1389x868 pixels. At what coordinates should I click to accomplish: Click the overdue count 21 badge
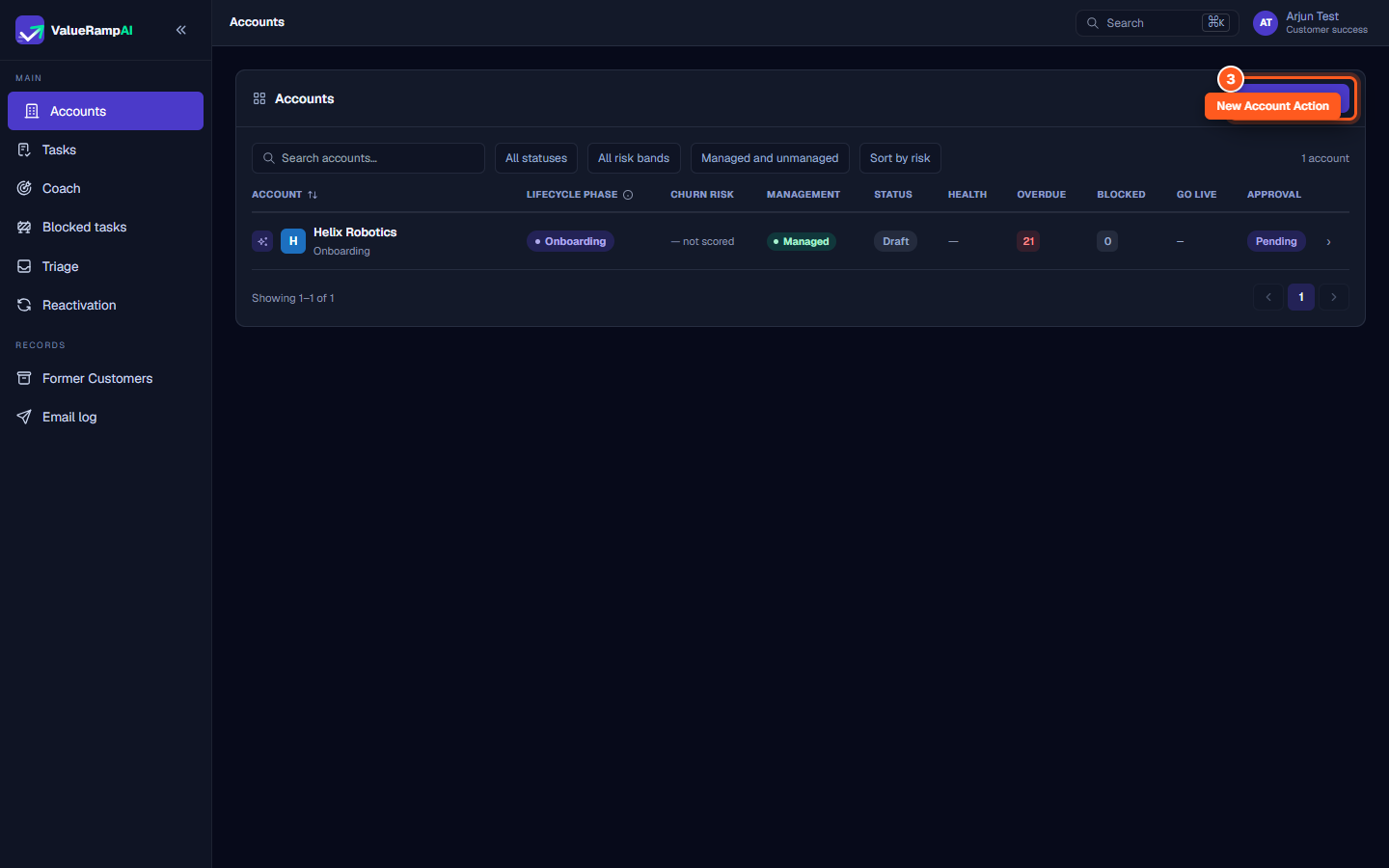[x=1028, y=241]
